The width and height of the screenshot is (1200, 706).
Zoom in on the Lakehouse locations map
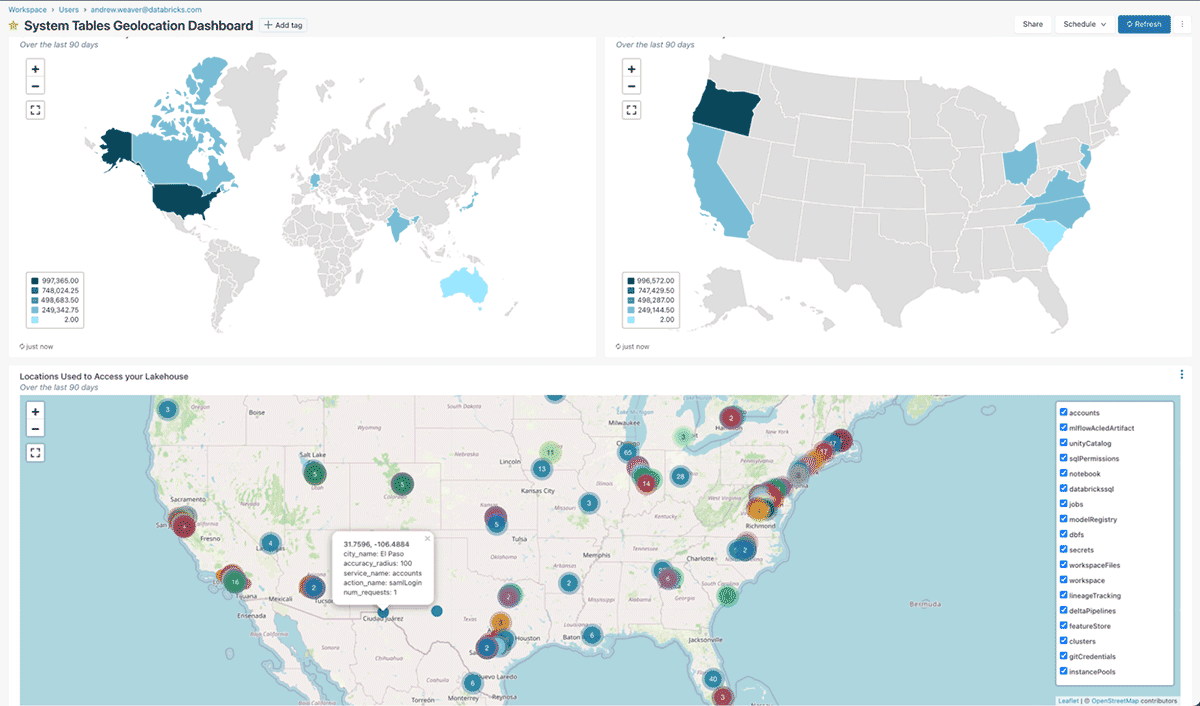point(36,411)
